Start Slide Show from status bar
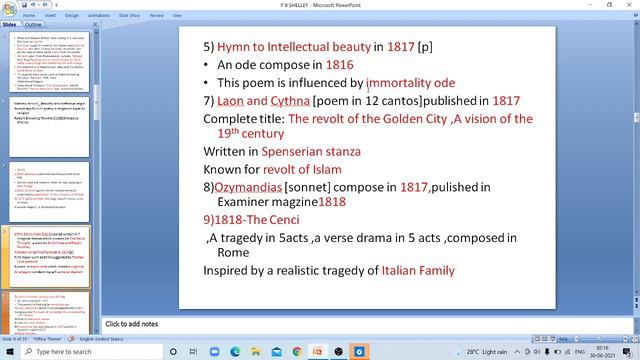 [552, 339]
